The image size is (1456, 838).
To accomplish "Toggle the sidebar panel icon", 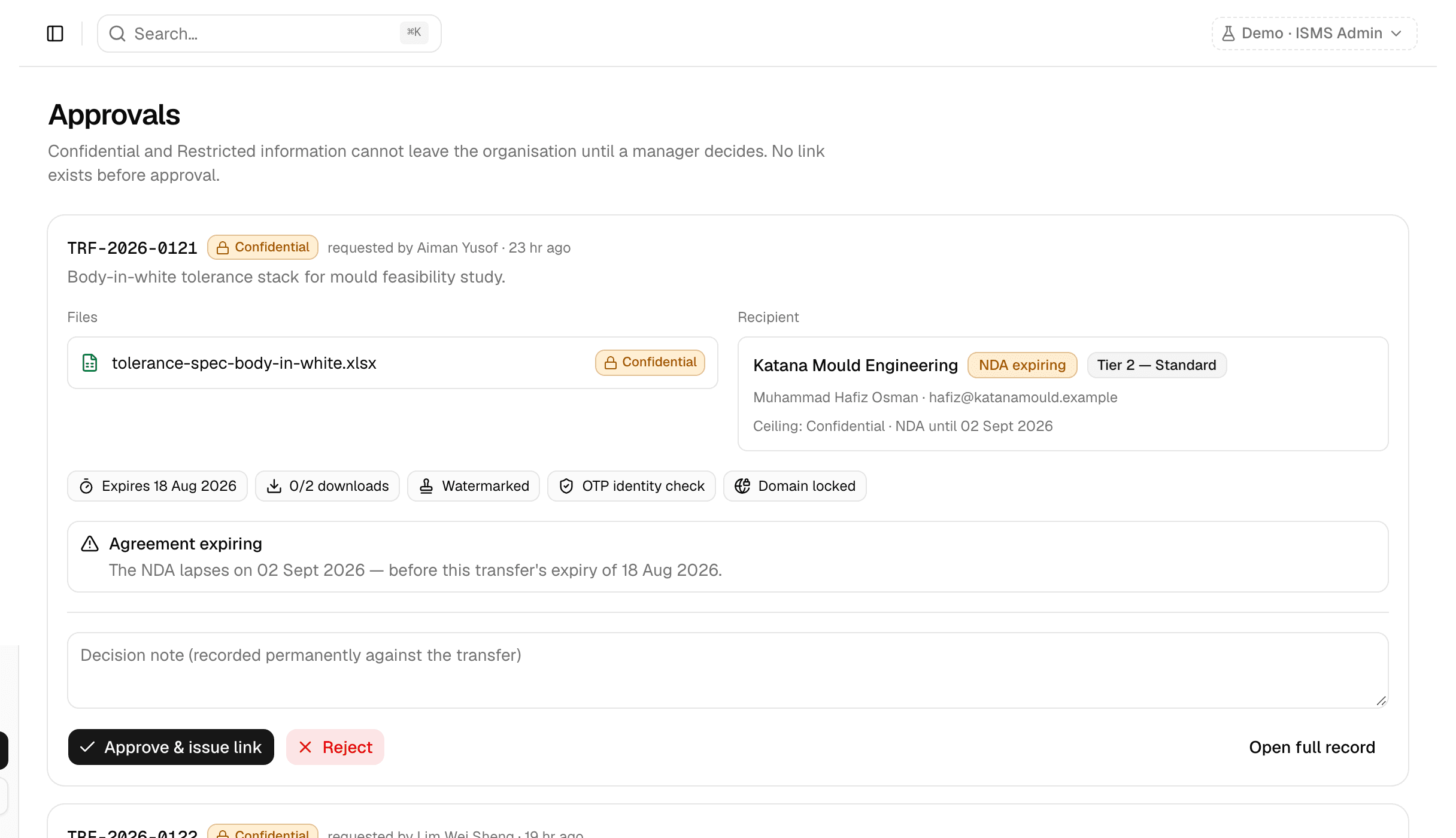I will (x=55, y=34).
